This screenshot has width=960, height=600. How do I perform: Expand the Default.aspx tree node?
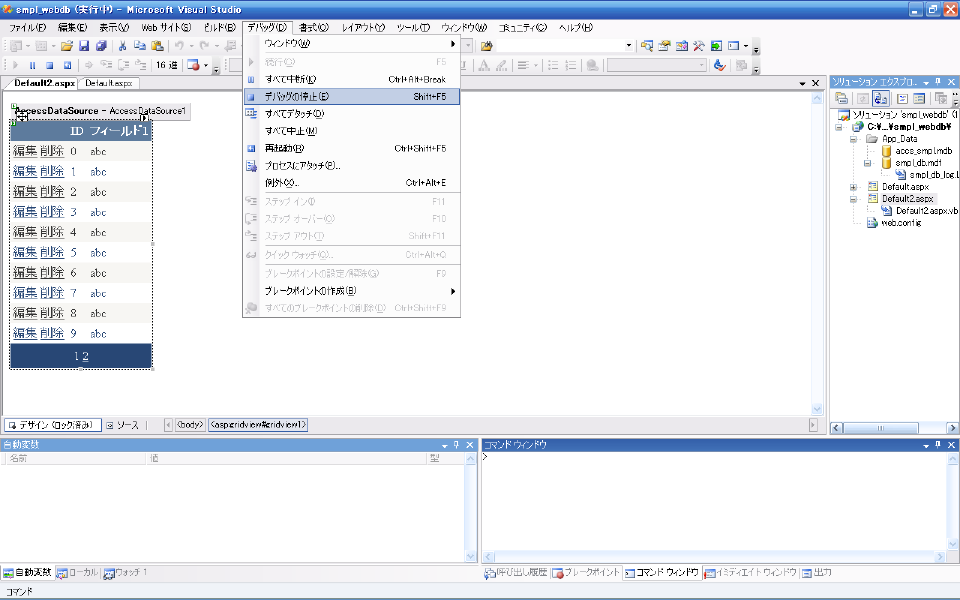pos(853,187)
